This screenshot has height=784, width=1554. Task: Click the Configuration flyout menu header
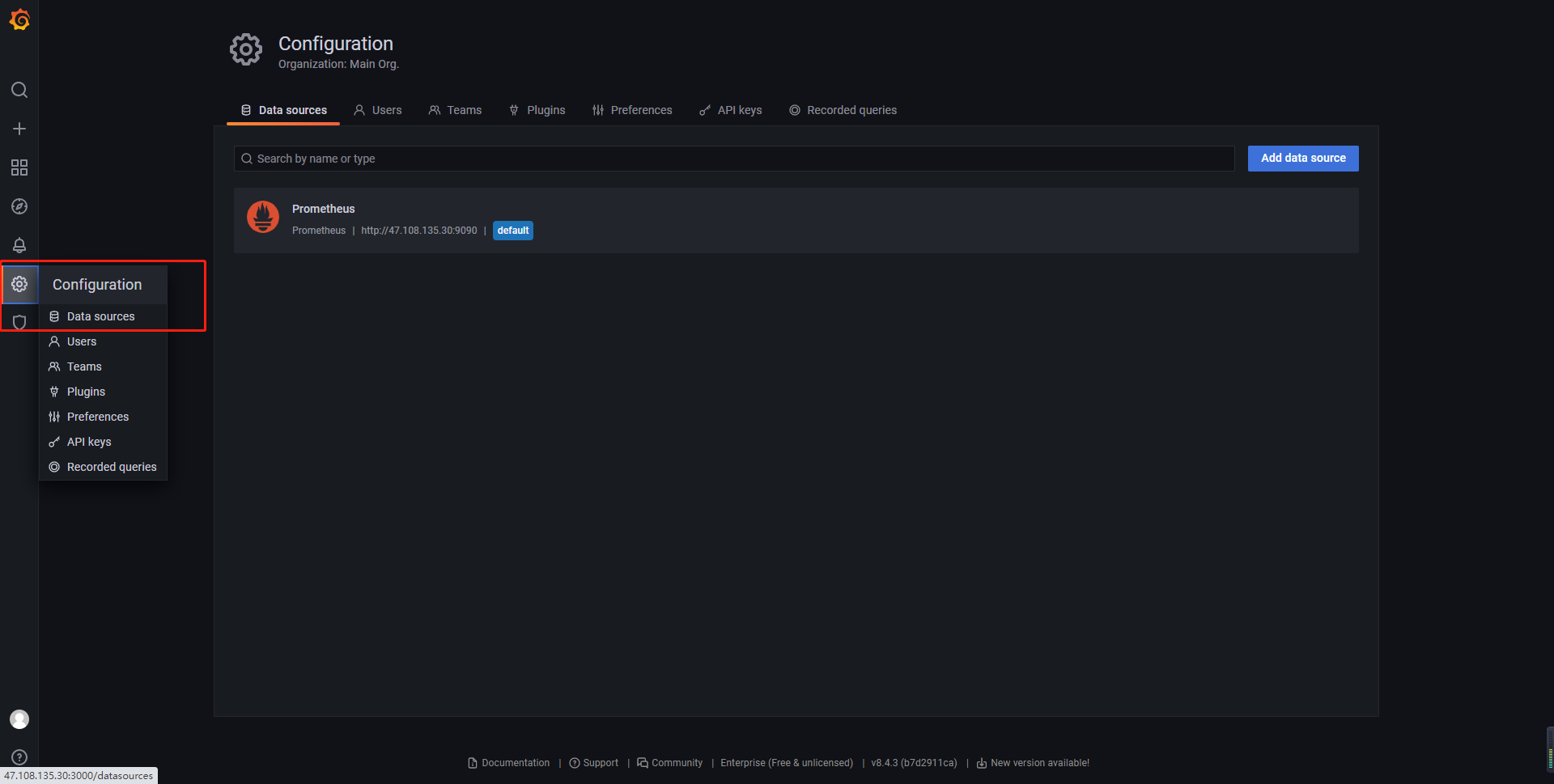104,285
